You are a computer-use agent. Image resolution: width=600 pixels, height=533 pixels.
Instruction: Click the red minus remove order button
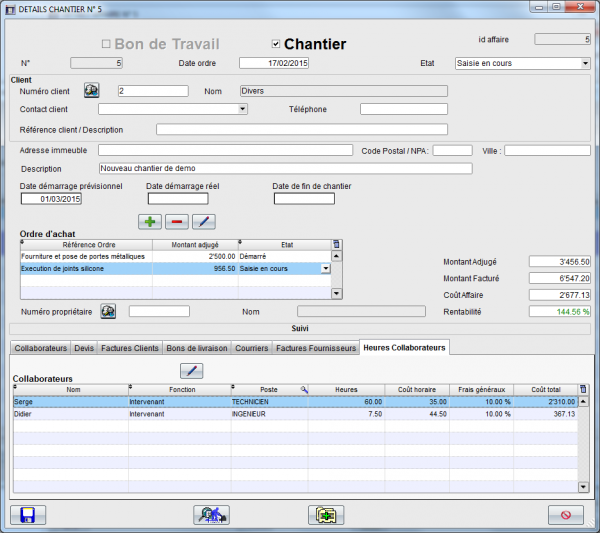pos(177,221)
